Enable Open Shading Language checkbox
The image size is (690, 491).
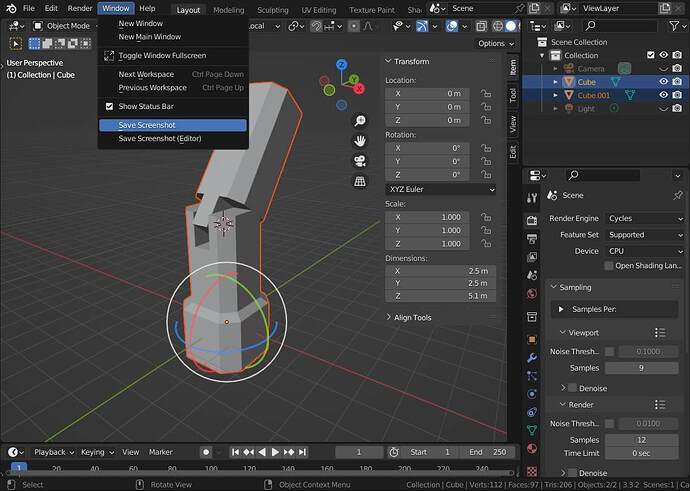(609, 266)
